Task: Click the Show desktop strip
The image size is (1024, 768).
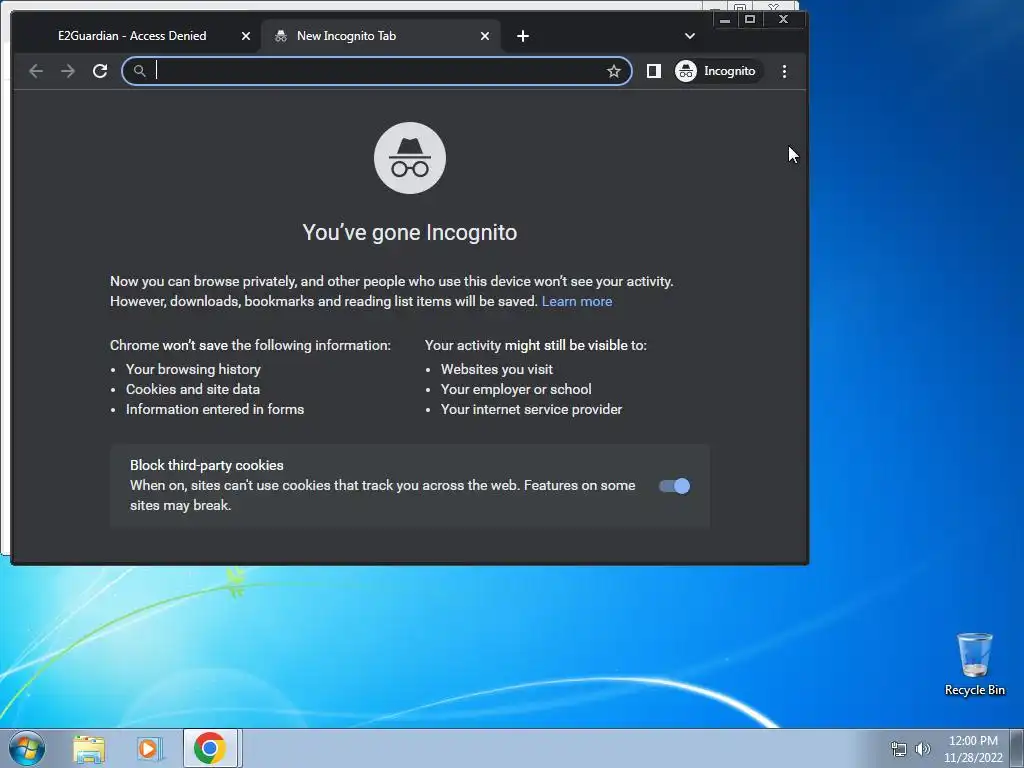Action: click(1017, 748)
